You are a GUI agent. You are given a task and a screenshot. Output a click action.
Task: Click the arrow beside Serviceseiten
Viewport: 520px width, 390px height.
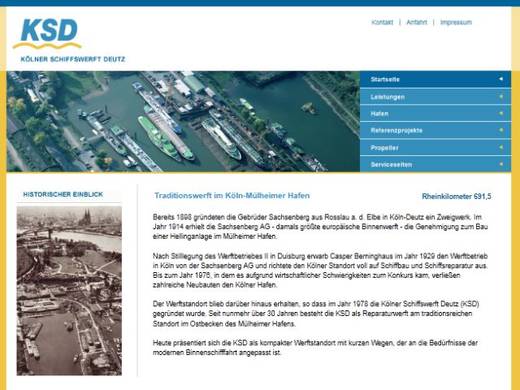click(501, 164)
